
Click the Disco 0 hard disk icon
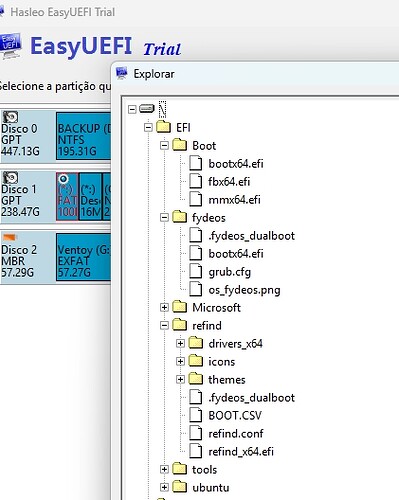11,117
